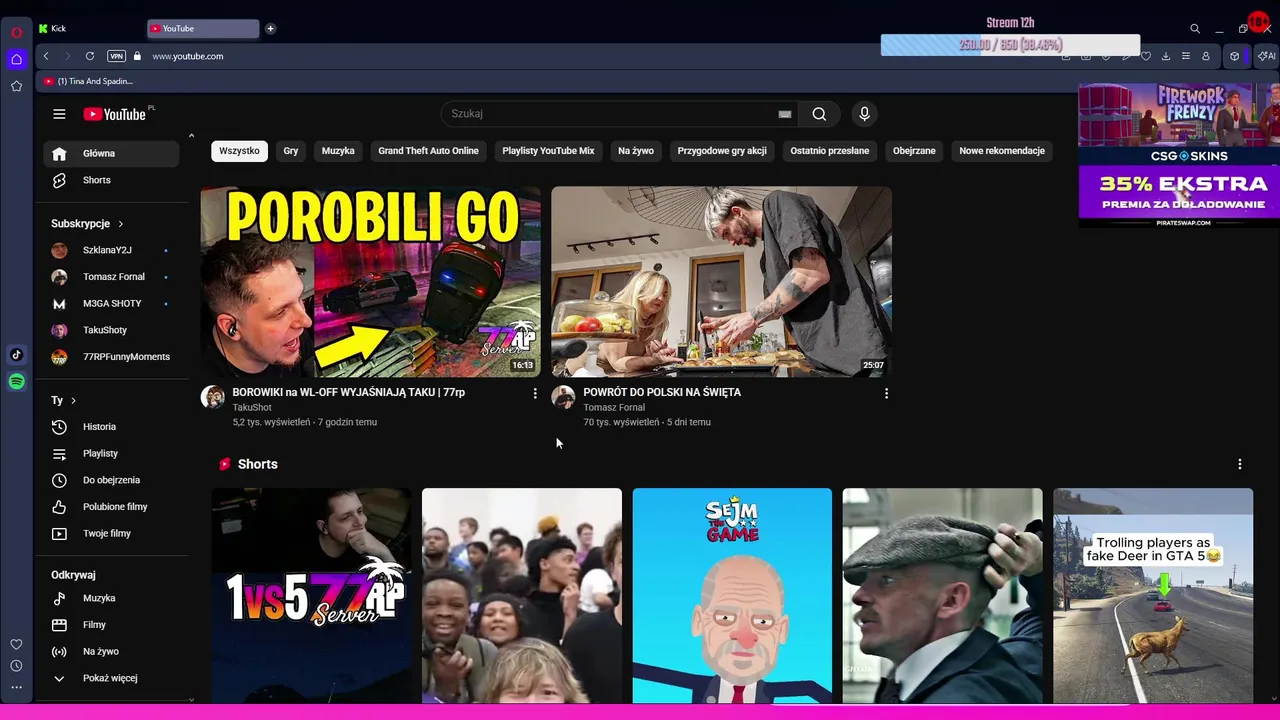Expand the Subskrypcje section chevron
This screenshot has width=1280, height=720.
click(121, 224)
